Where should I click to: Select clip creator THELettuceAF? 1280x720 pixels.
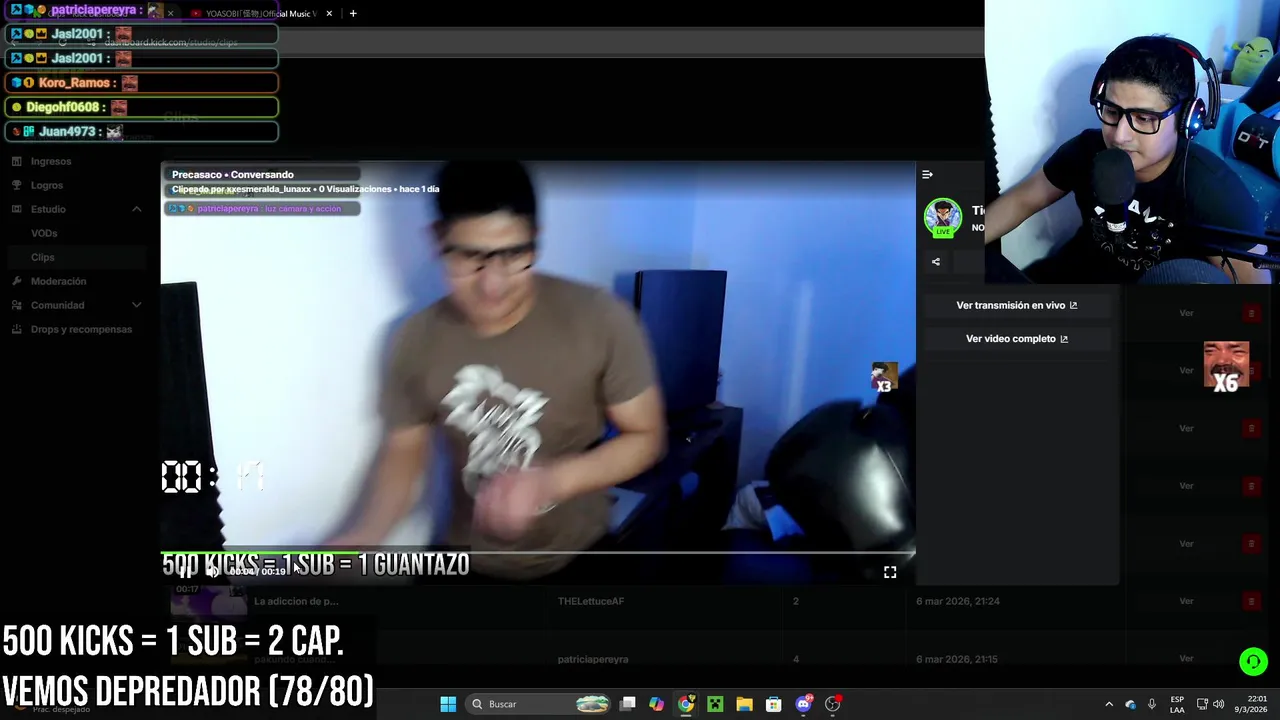[591, 601]
